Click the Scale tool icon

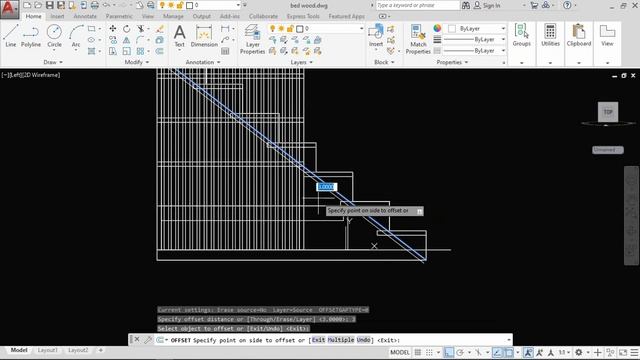pos(127,51)
